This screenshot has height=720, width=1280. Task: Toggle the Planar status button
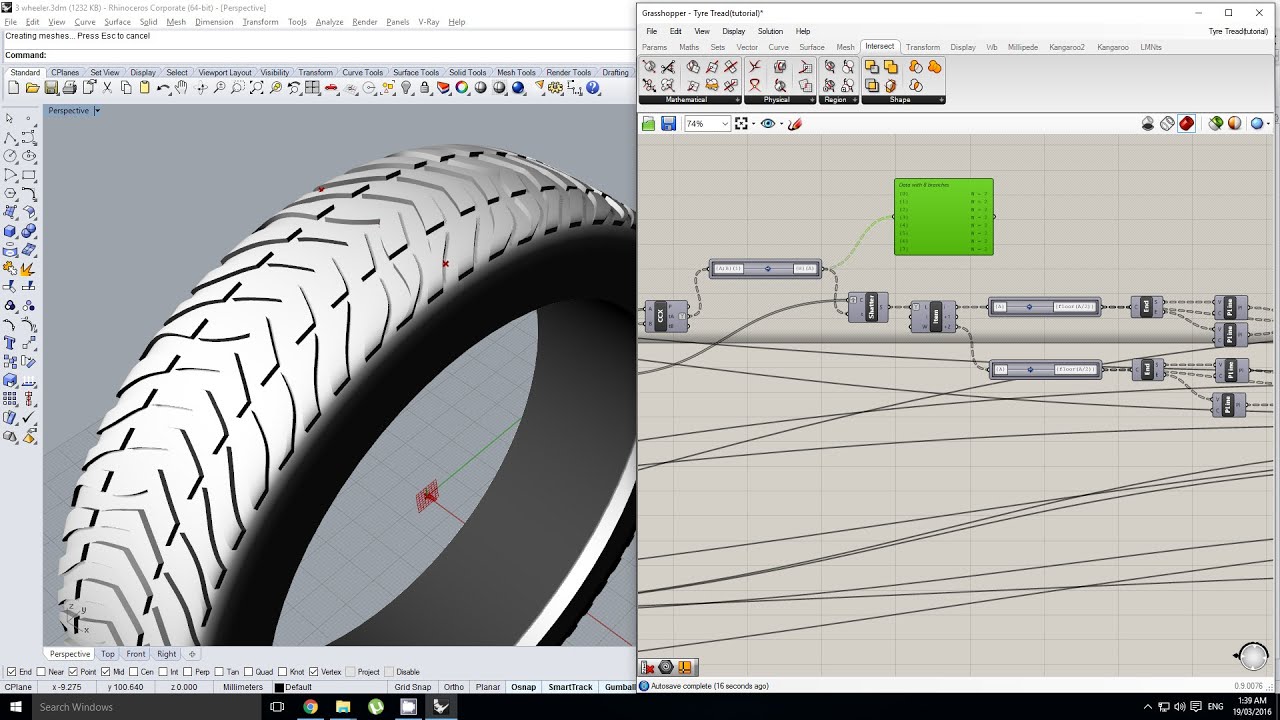(488, 687)
